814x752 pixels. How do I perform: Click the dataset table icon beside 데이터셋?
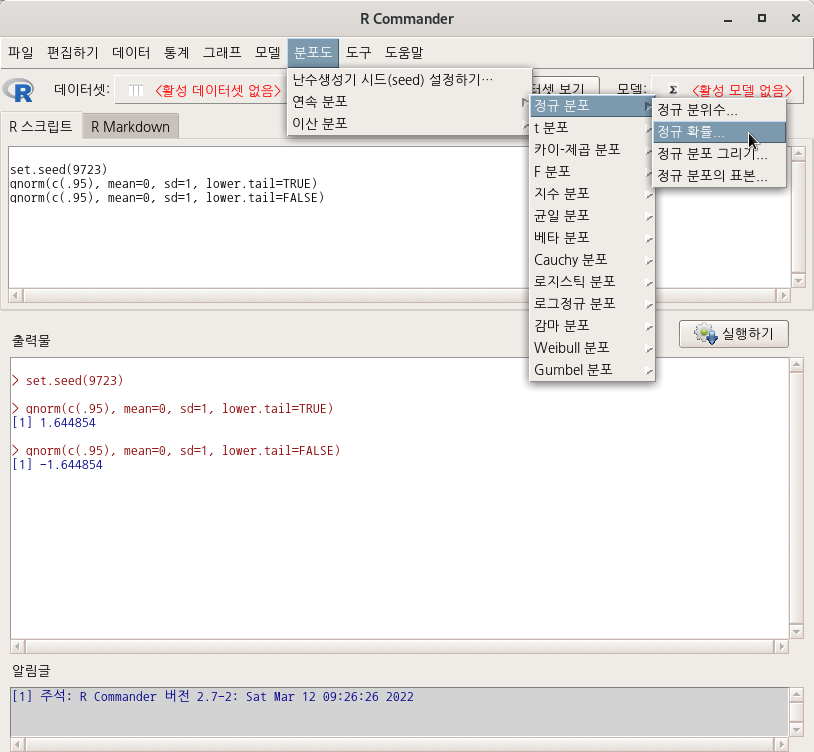click(x=135, y=91)
